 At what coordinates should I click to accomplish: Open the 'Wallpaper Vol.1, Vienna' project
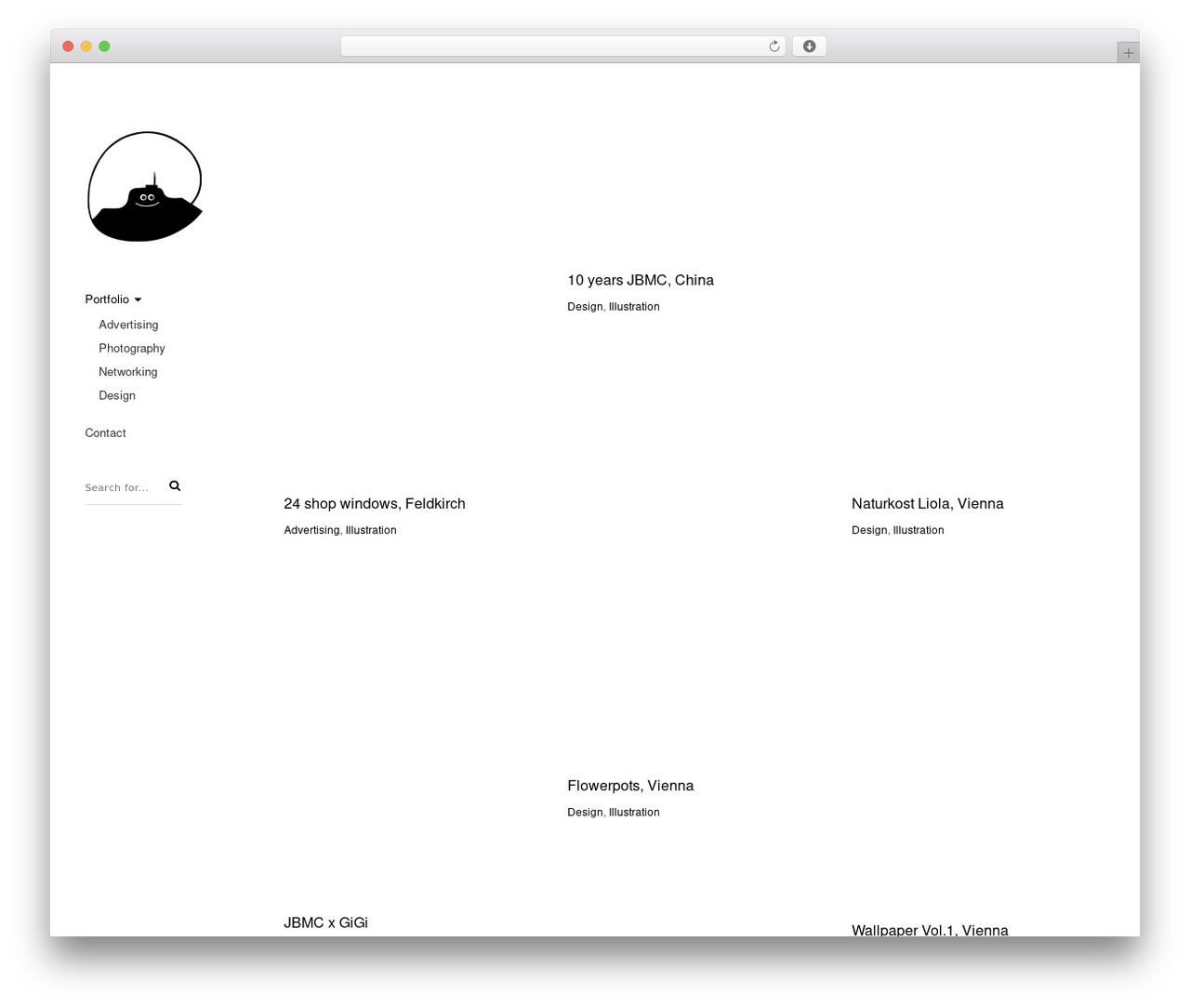[930, 929]
